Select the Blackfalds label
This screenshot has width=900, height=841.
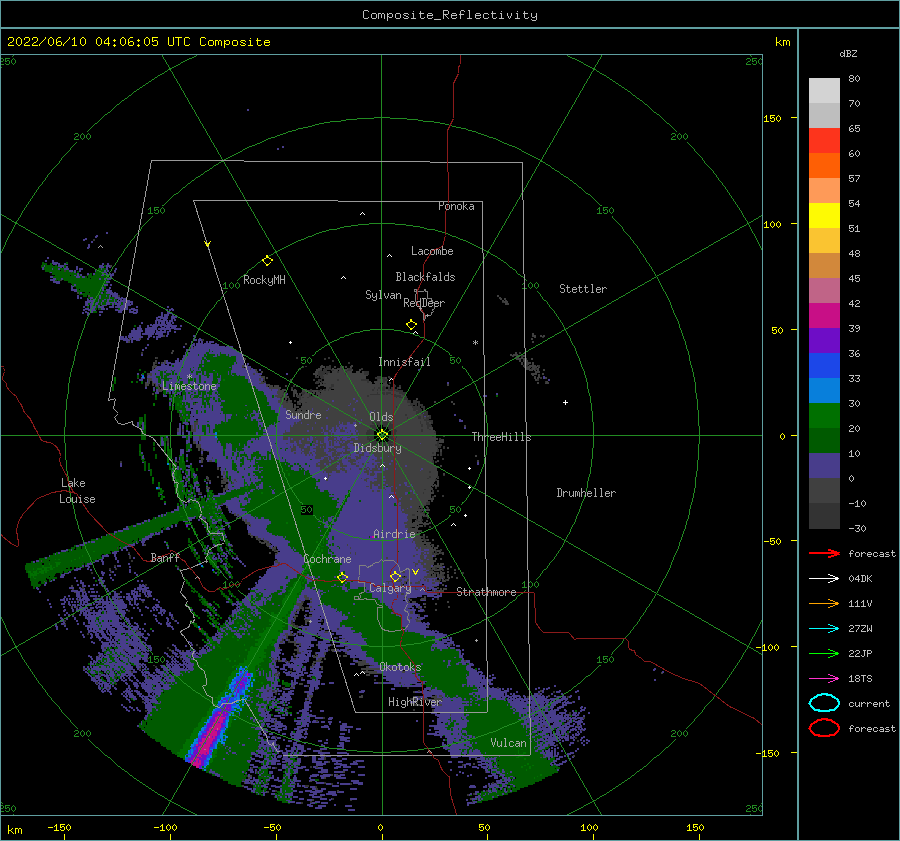425,277
